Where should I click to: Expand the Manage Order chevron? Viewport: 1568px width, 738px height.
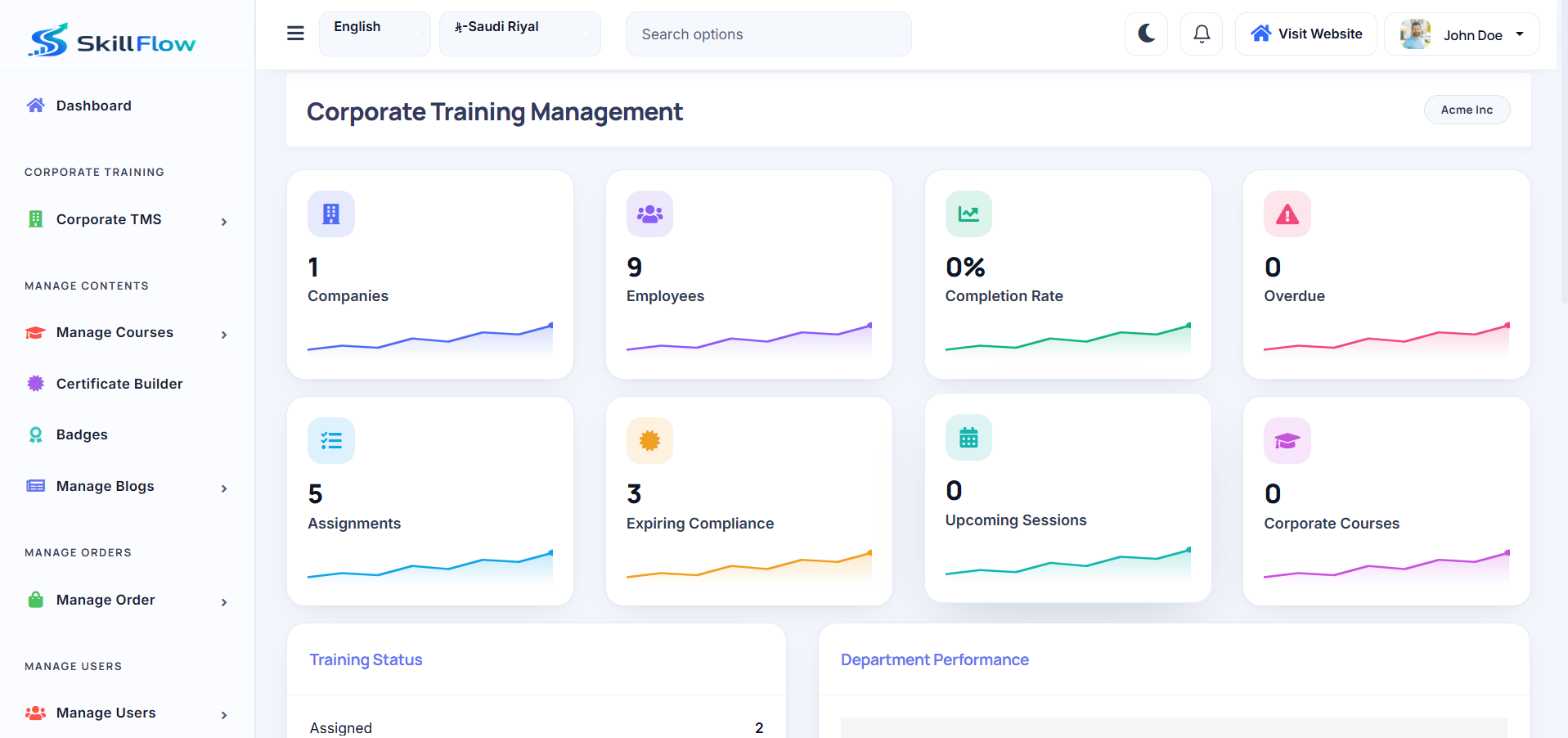[x=224, y=602]
